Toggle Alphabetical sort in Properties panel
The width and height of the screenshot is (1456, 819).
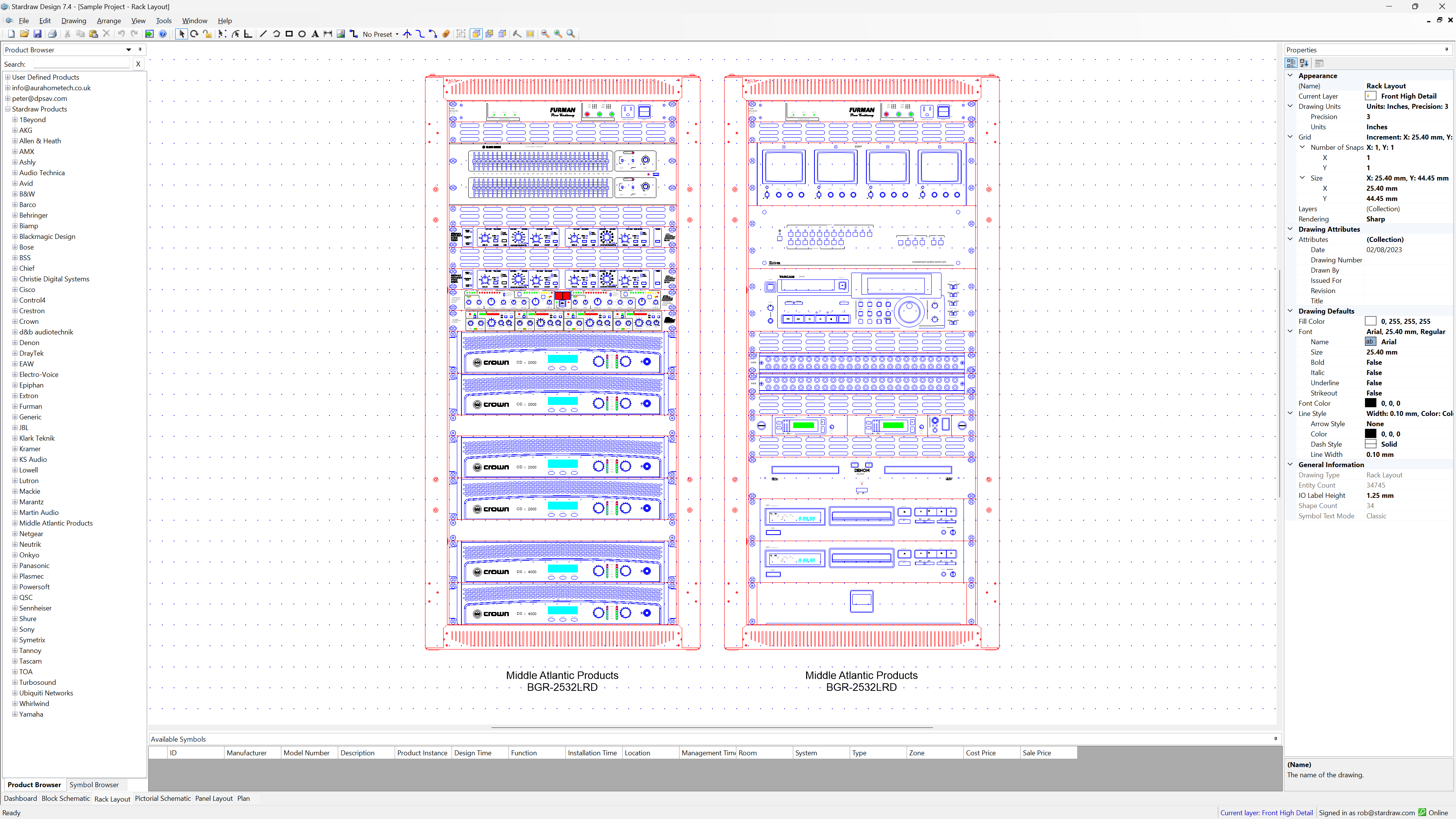[x=1304, y=63]
